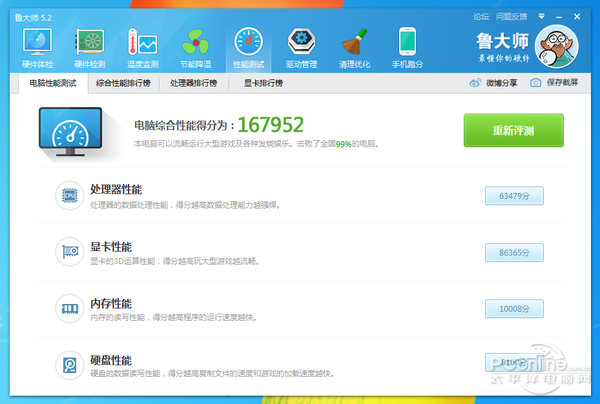Click the large monitor gauge illustration

[70, 132]
